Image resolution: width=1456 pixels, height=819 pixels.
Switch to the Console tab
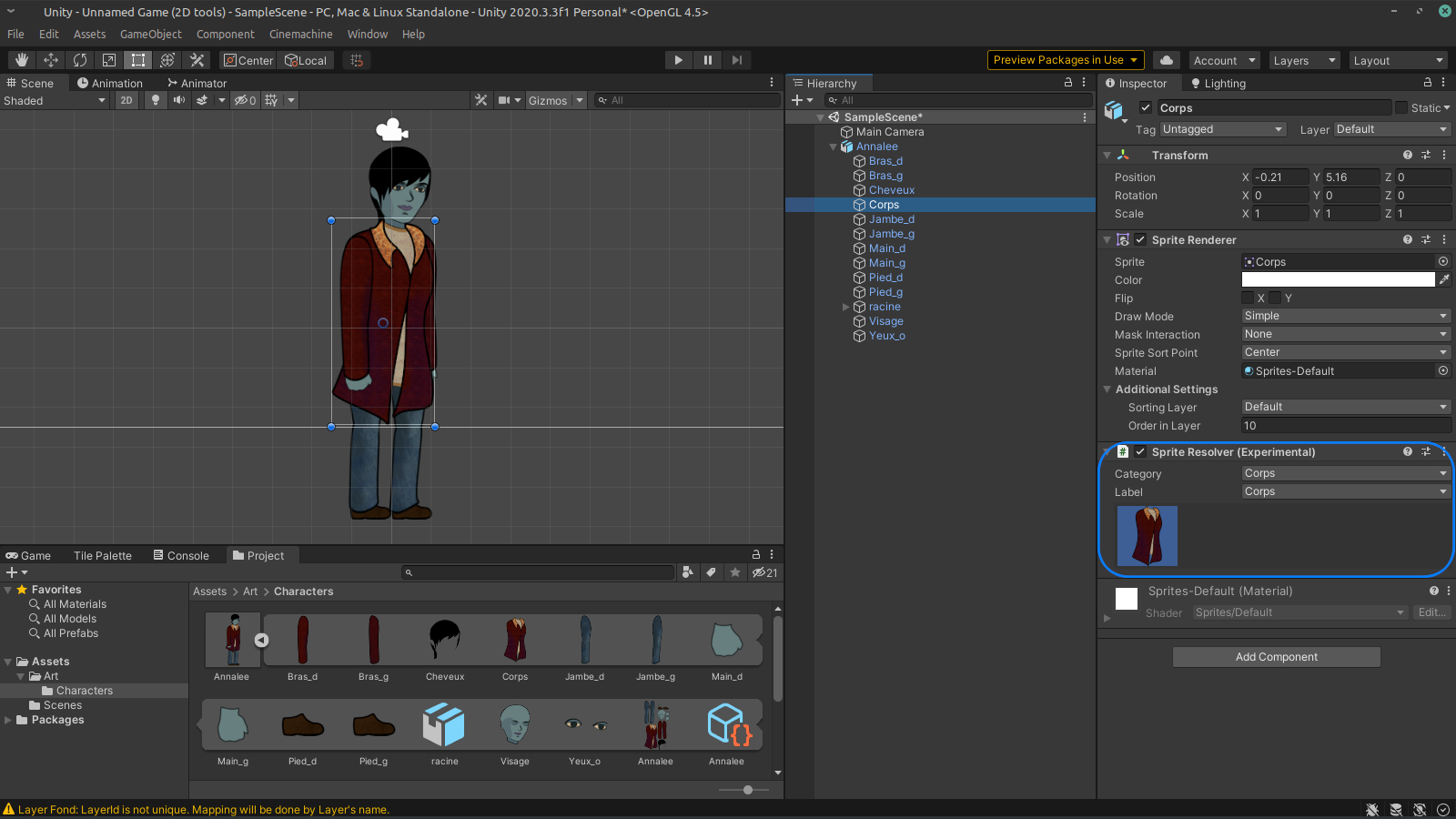coord(181,555)
